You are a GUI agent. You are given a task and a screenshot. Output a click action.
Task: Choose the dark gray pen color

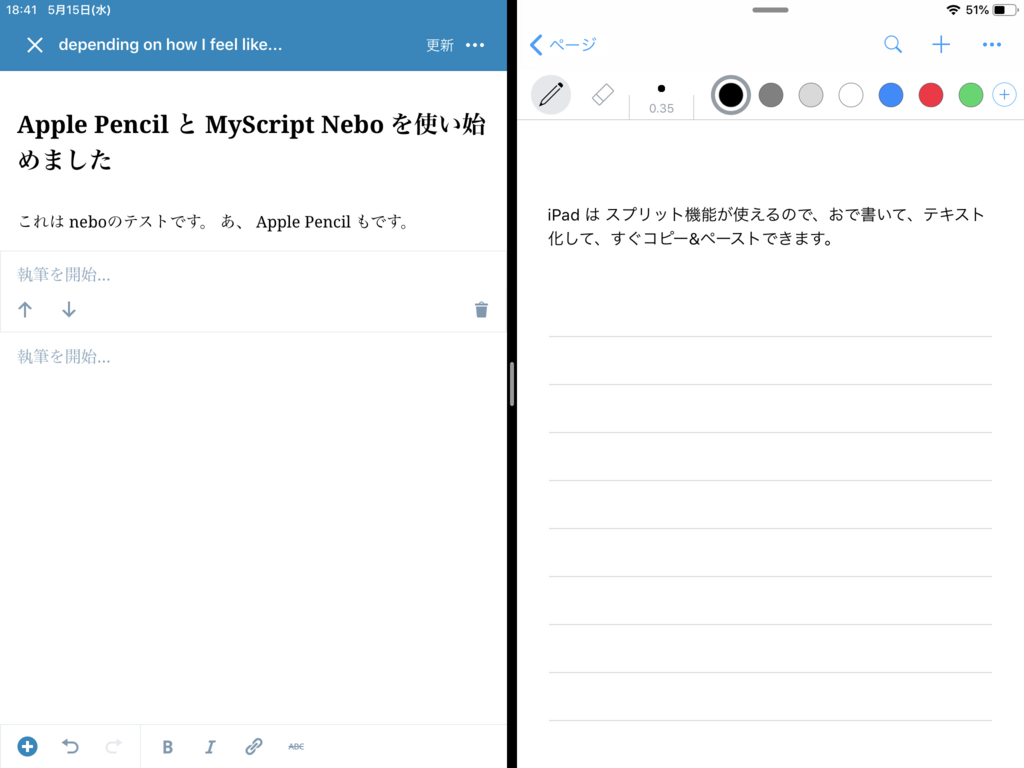click(771, 95)
